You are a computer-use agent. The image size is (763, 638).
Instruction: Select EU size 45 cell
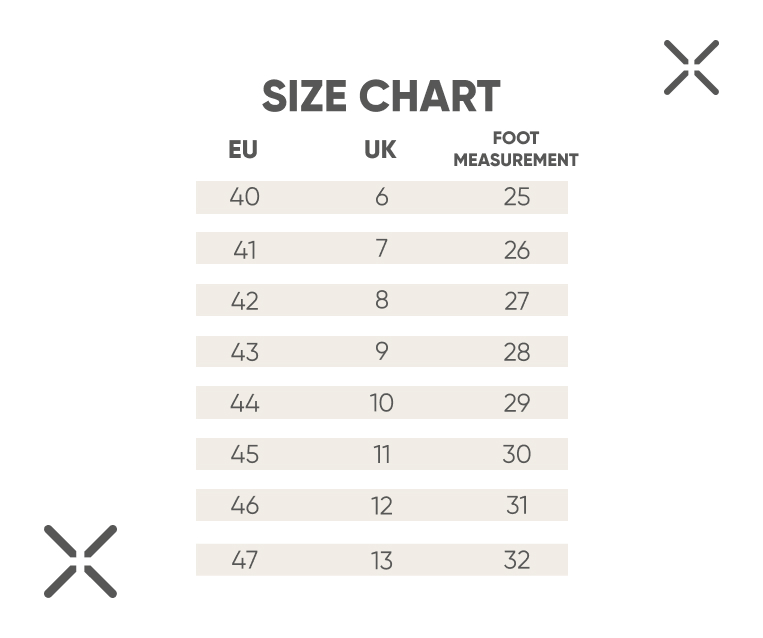click(244, 454)
